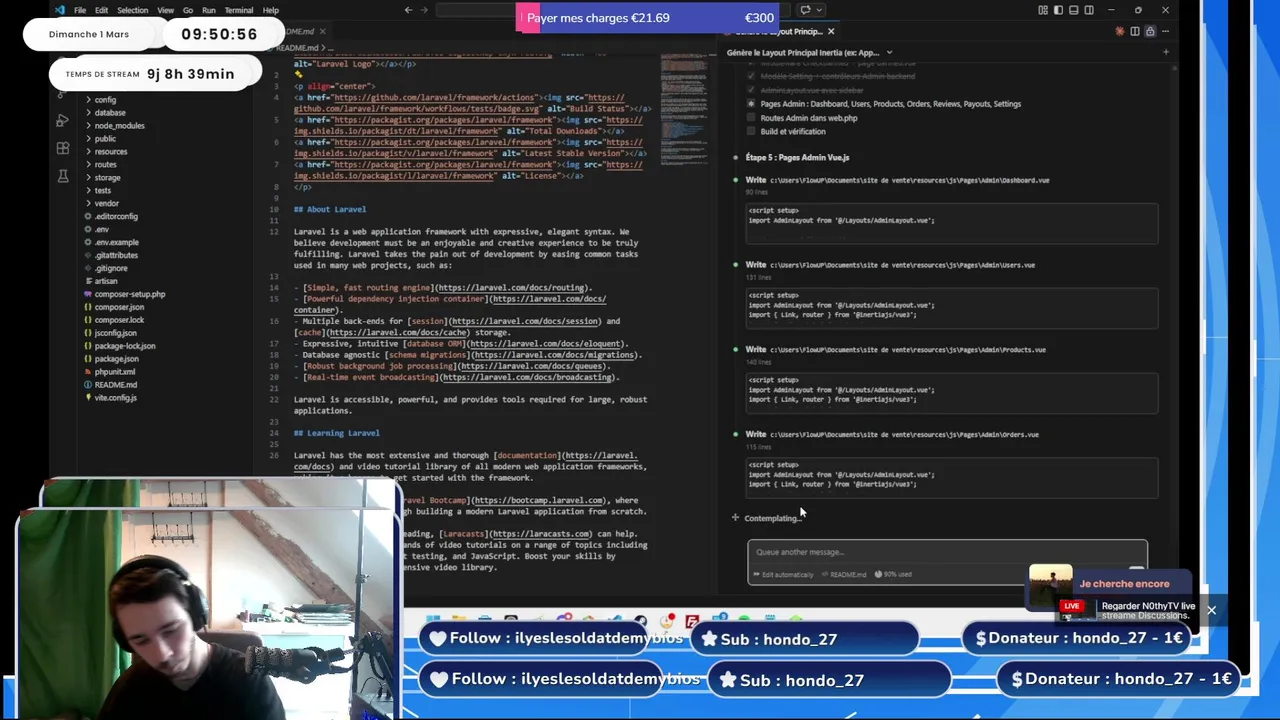The image size is (1280, 720).
Task: Click the Edit automatically mode button
Action: [783, 574]
